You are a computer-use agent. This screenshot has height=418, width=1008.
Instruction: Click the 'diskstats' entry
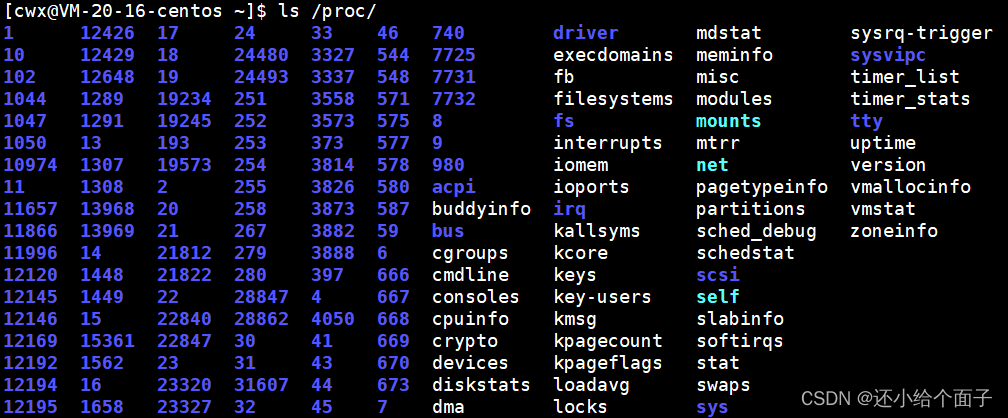pyautogui.click(x=481, y=385)
